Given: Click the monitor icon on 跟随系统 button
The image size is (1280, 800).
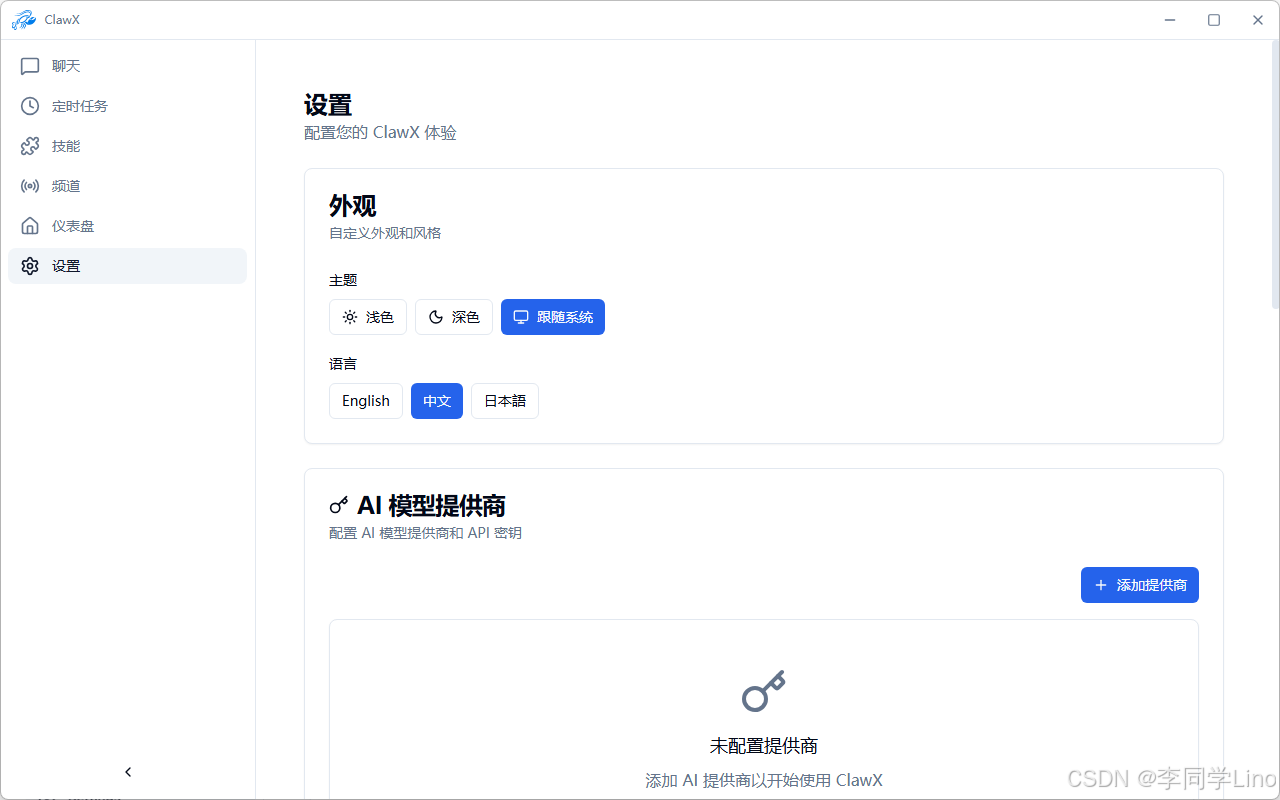Looking at the screenshot, I should [520, 316].
